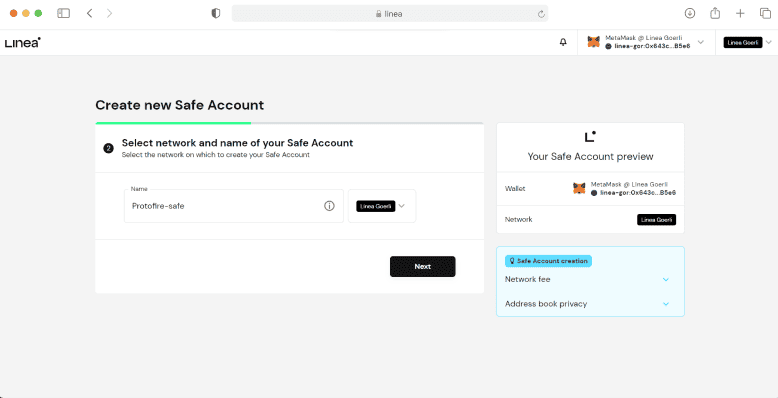
Task: Show the Safari tab overview
Action: coord(766,13)
